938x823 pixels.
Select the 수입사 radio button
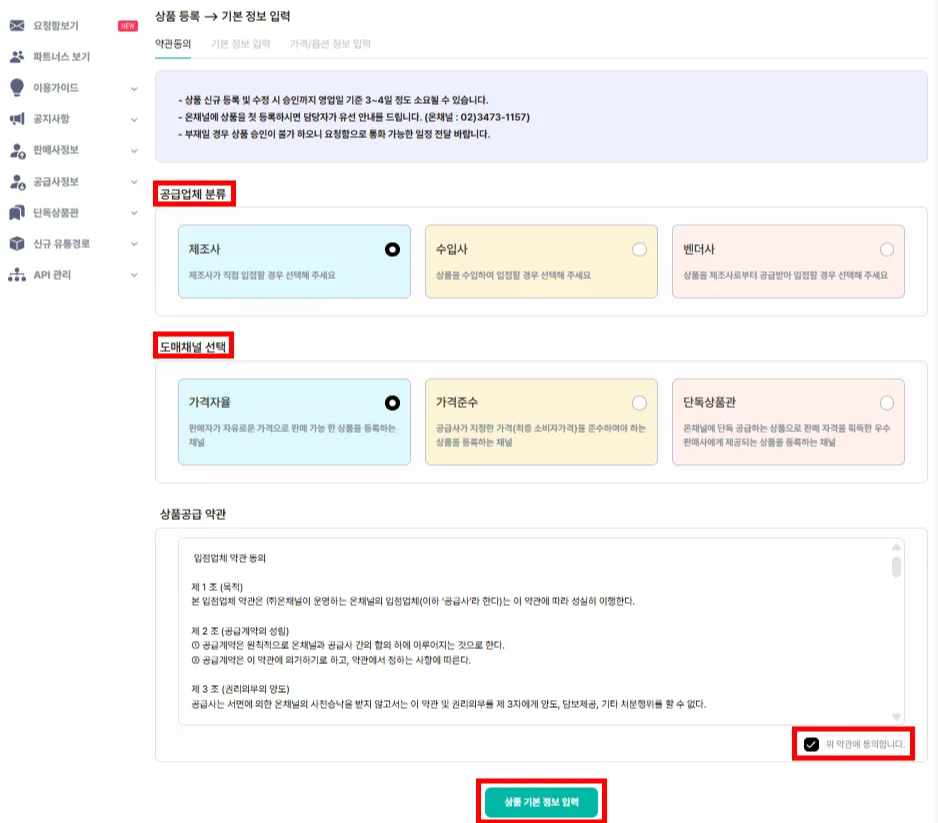[639, 249]
